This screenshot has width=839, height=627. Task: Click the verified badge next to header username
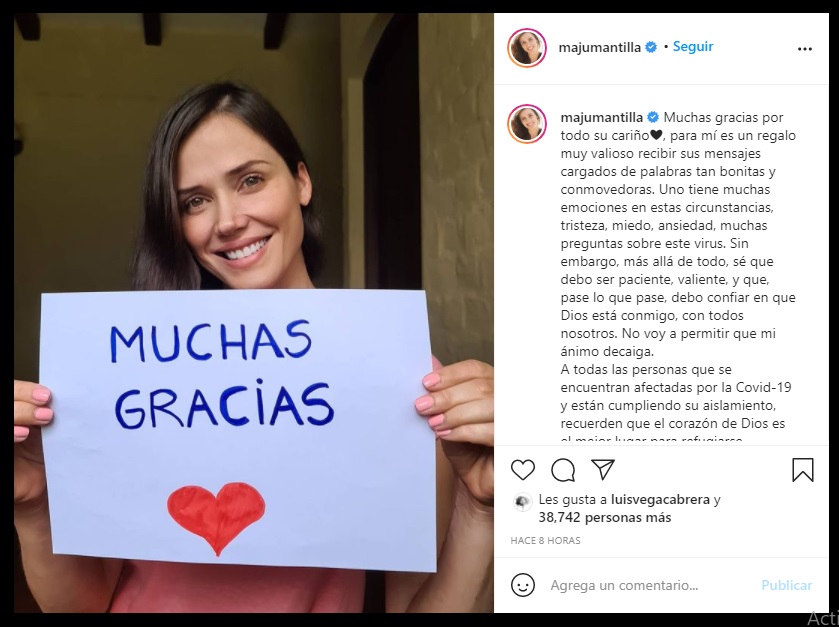coord(651,47)
